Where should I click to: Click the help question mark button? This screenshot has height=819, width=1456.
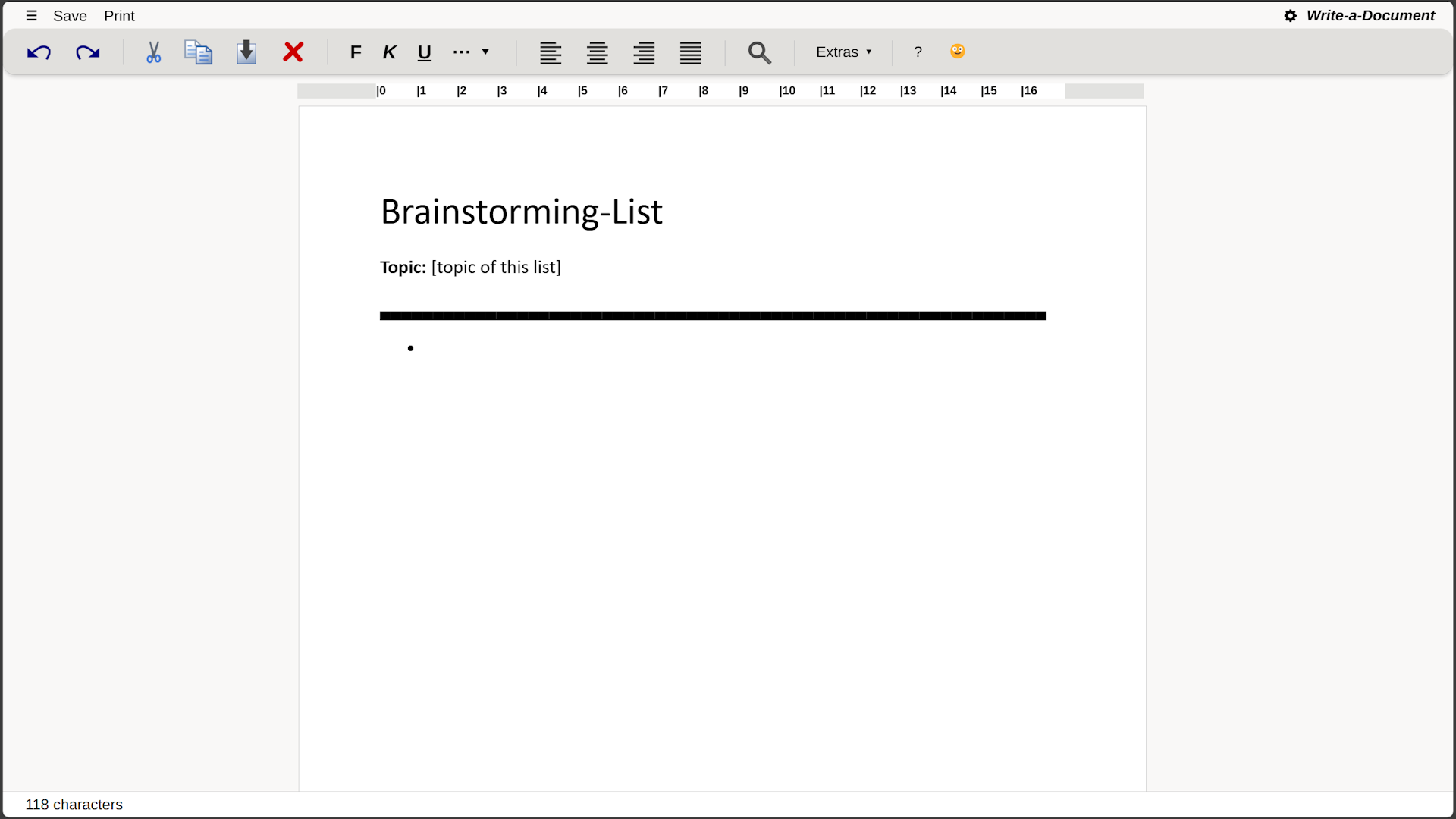(x=917, y=52)
